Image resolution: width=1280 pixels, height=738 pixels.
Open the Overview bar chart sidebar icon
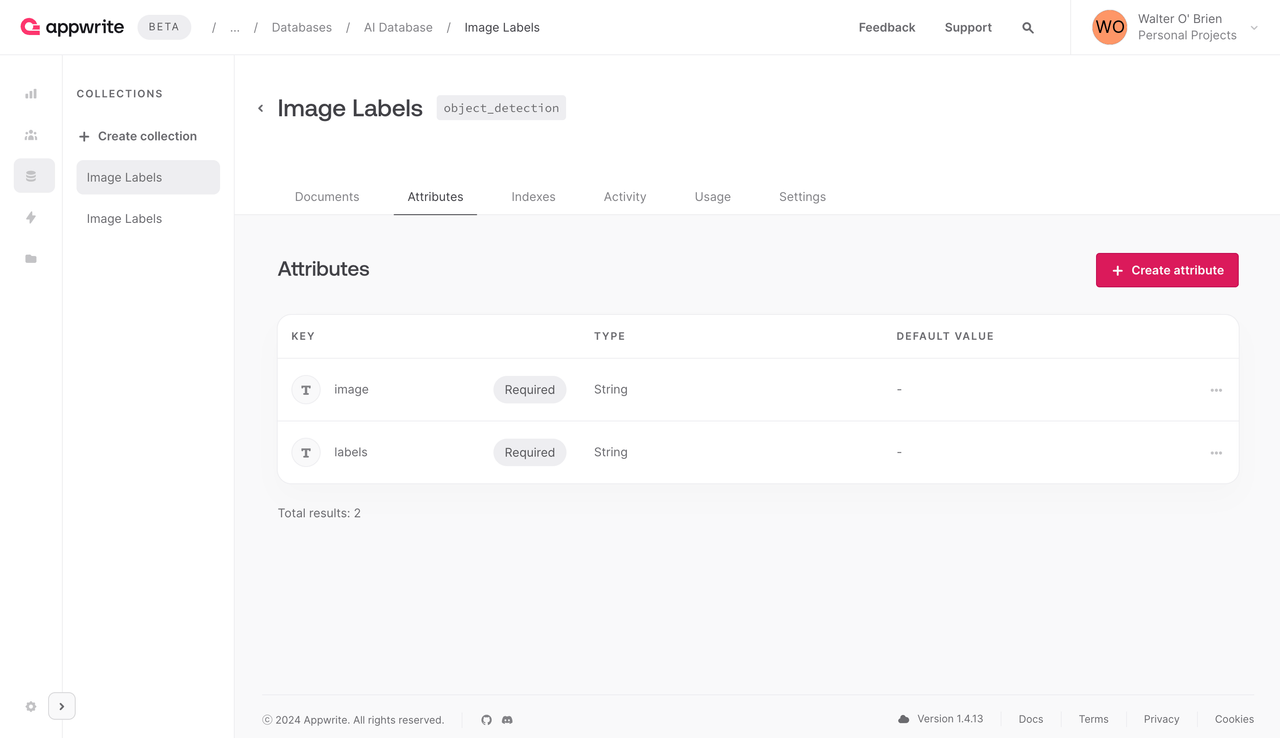tap(31, 94)
